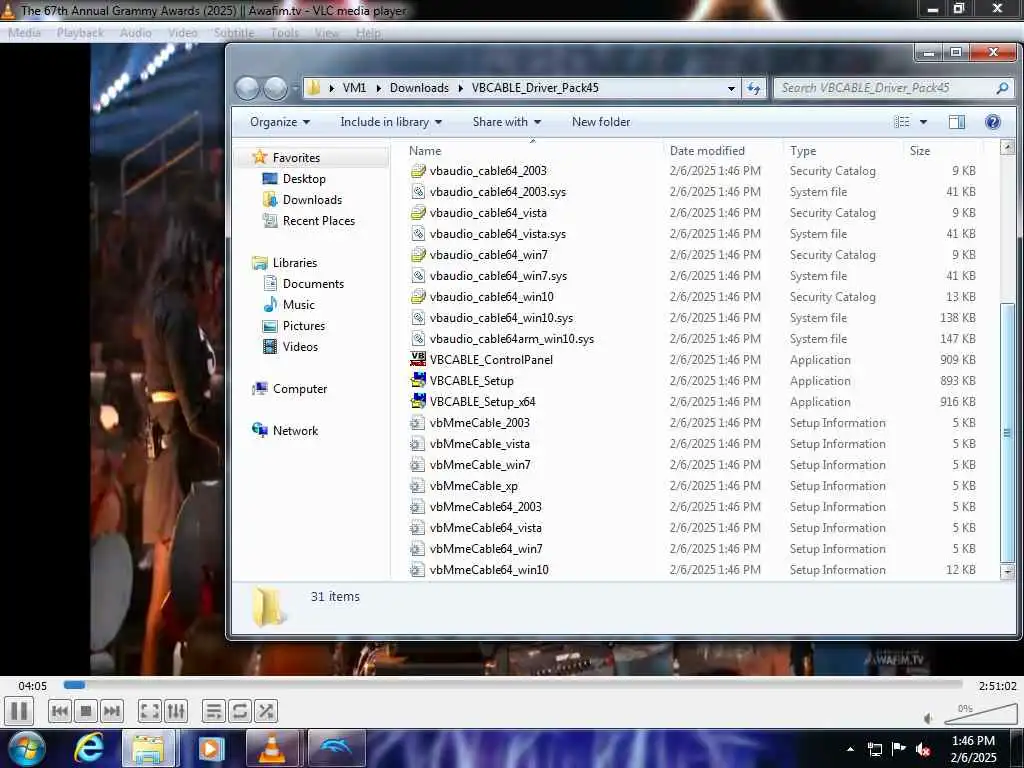Open Desktop in Favorites
The width and height of the screenshot is (1024, 768).
(304, 178)
